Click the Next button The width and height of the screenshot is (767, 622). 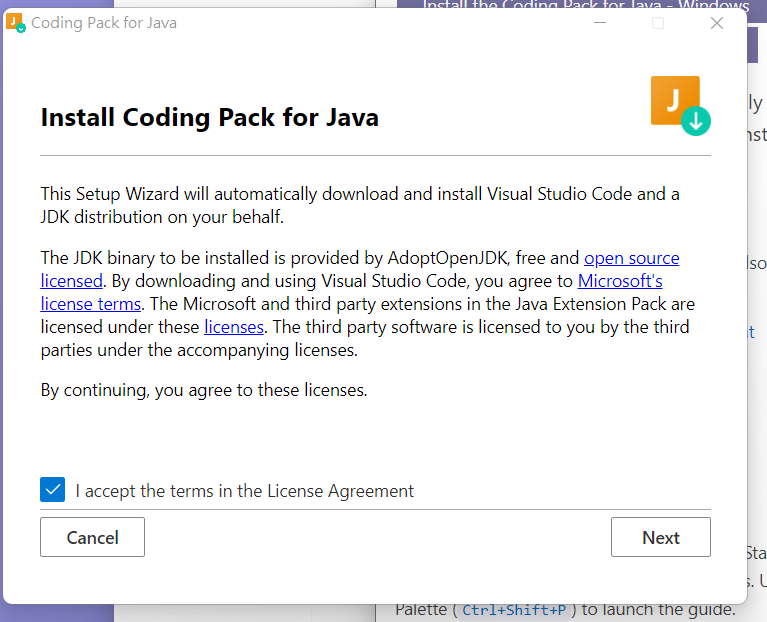pos(660,537)
